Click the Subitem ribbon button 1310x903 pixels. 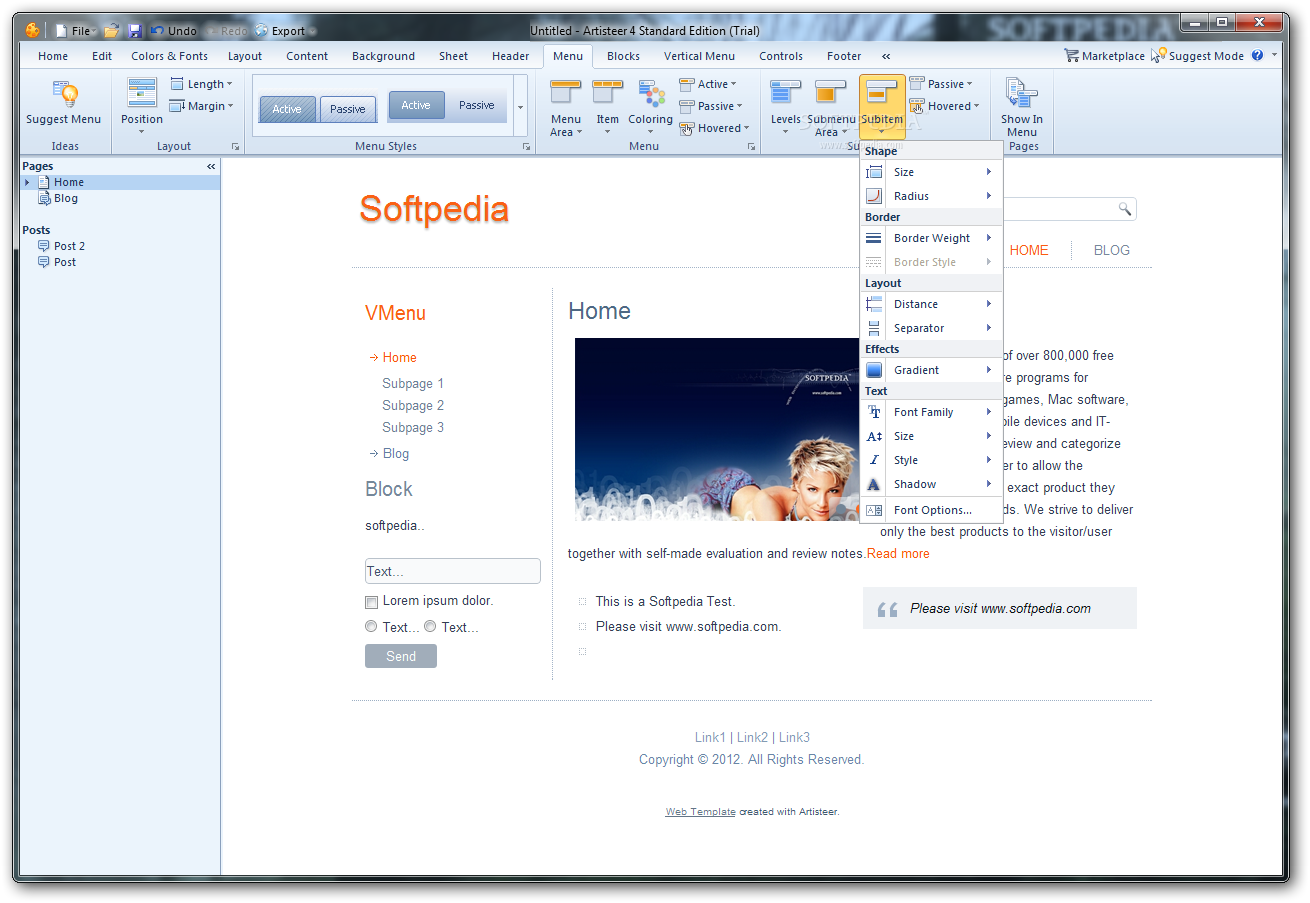coord(882,106)
